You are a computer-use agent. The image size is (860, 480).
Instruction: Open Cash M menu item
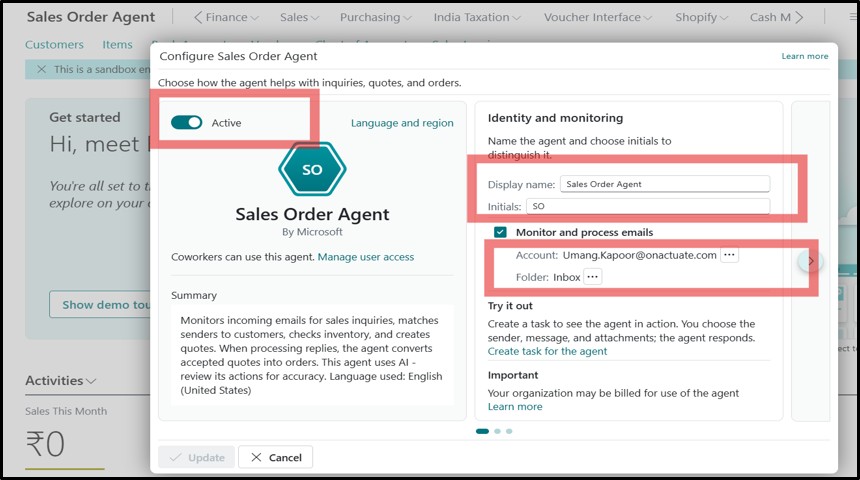[x=770, y=18]
